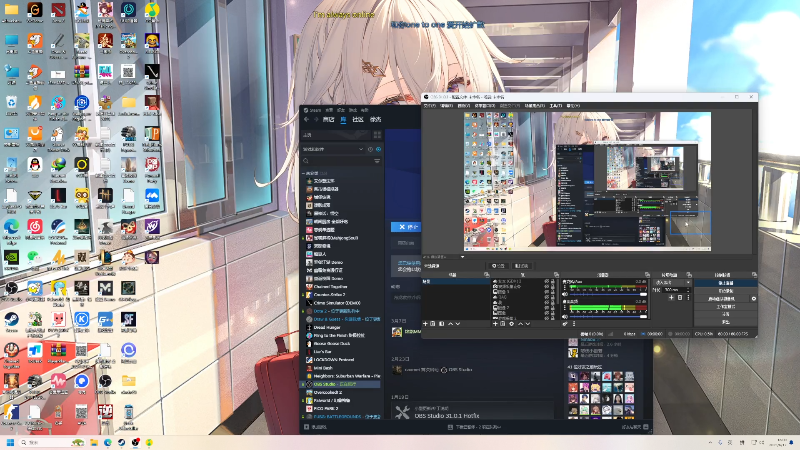The image size is (800, 450).
Task: Open Mic/Aux channel options dots in mixer
Action: pos(565,287)
